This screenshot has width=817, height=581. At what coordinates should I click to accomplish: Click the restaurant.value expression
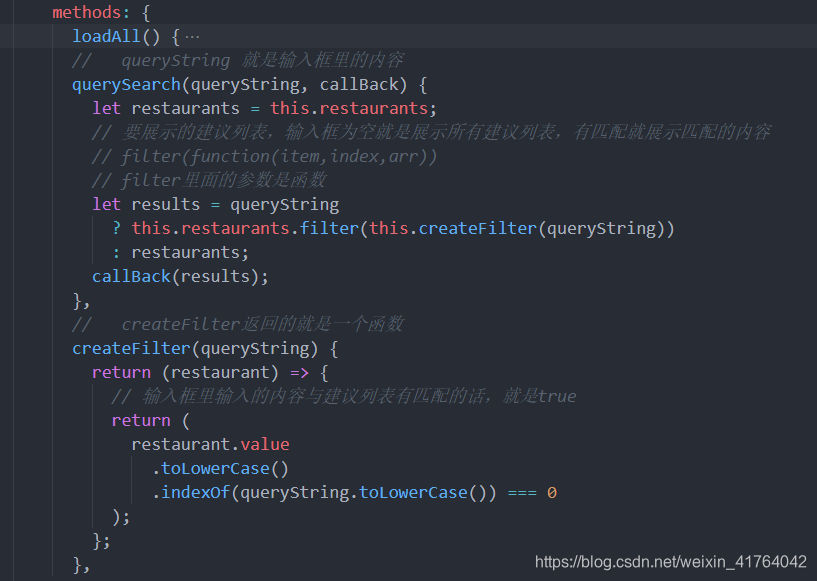click(x=210, y=444)
